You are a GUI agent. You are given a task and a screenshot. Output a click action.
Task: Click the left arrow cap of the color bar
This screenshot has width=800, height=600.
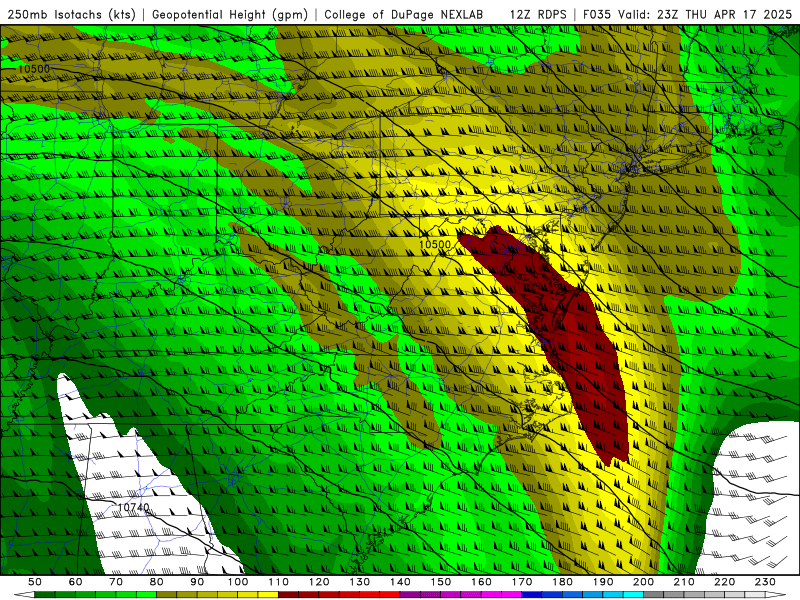coord(24,595)
